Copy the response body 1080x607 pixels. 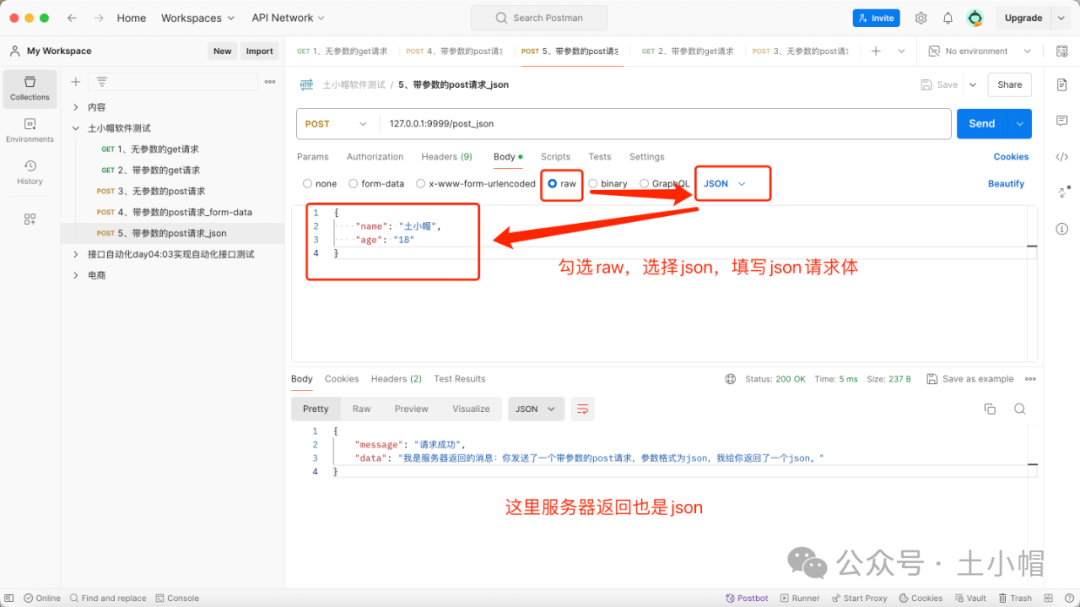coord(990,409)
